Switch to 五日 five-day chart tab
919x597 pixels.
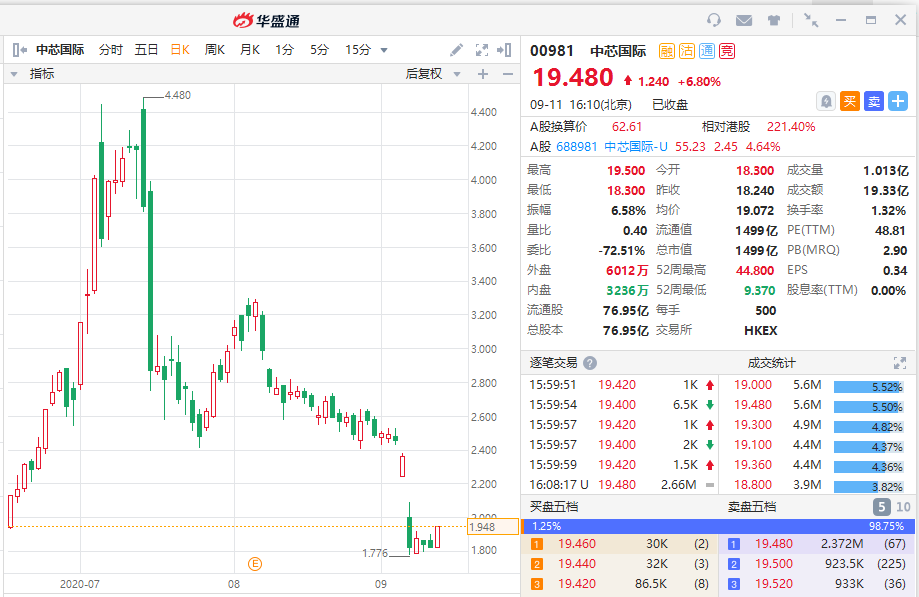146,50
